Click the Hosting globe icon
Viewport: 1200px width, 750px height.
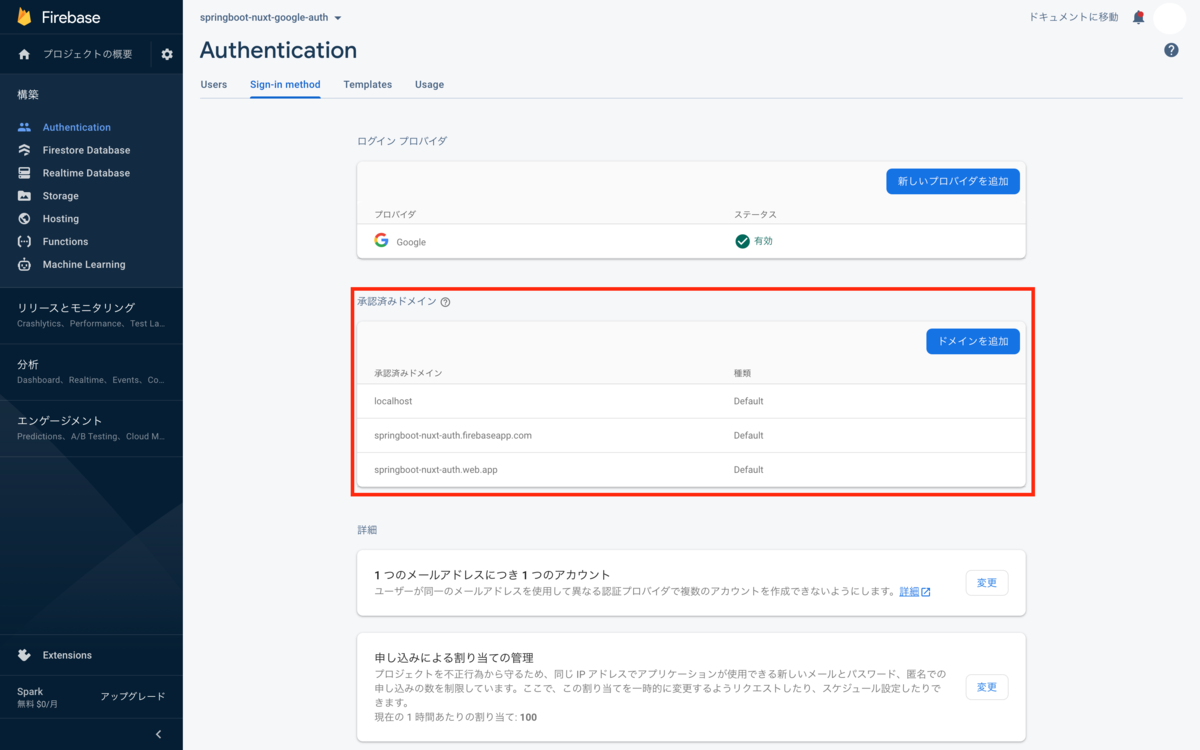[24, 219]
